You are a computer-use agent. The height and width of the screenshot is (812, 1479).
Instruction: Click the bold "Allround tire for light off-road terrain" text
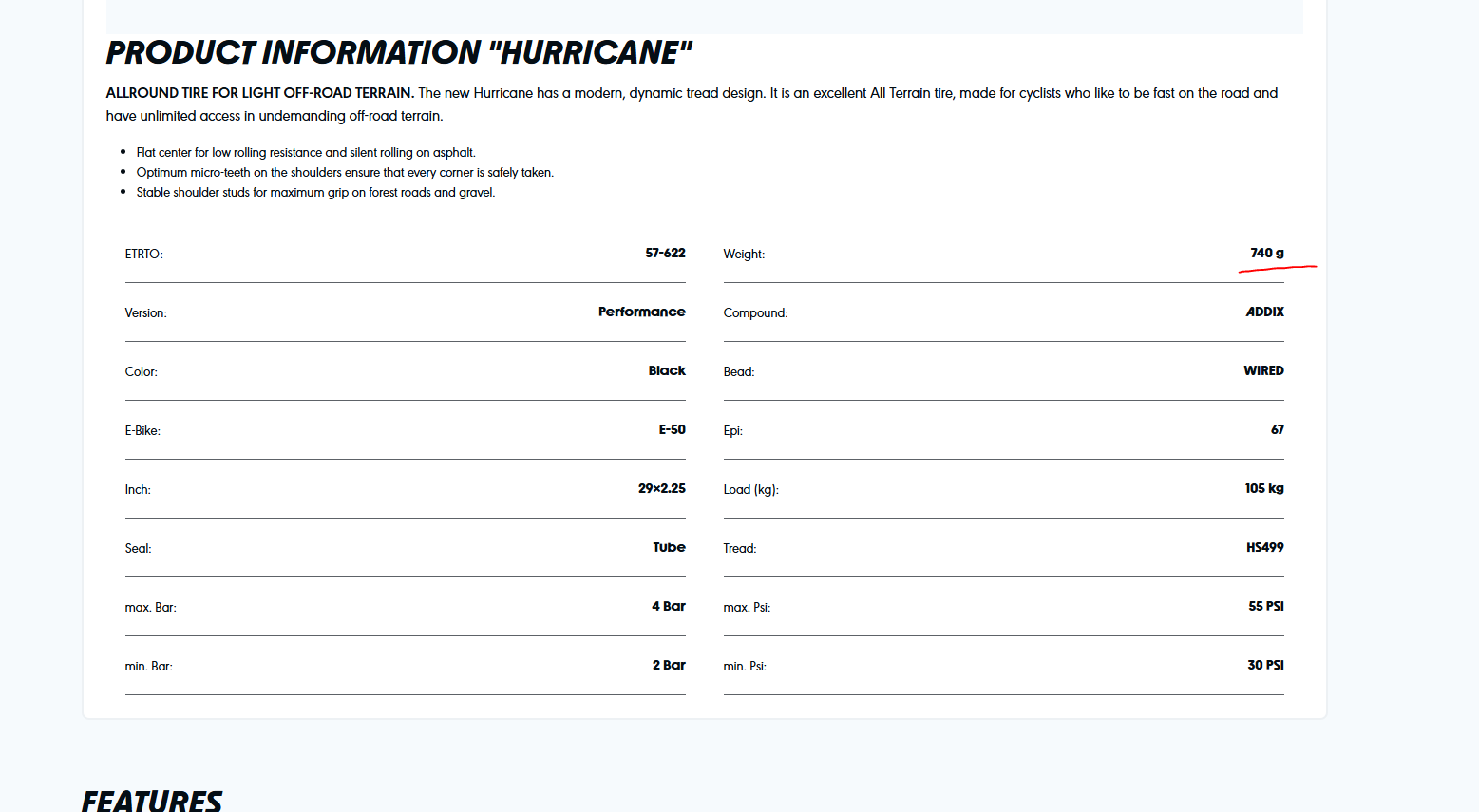[x=259, y=93]
